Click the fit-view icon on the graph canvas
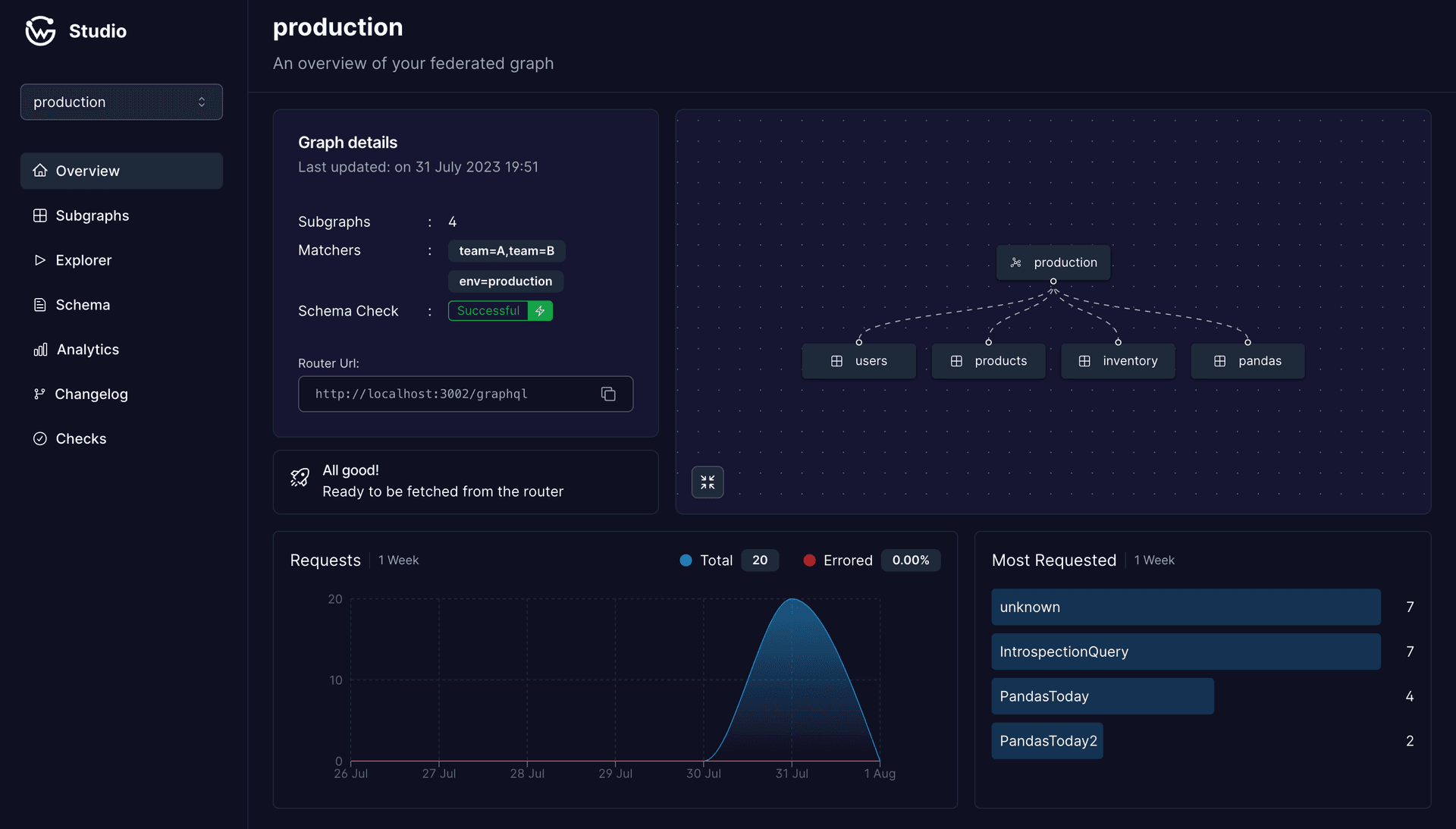 pos(707,482)
